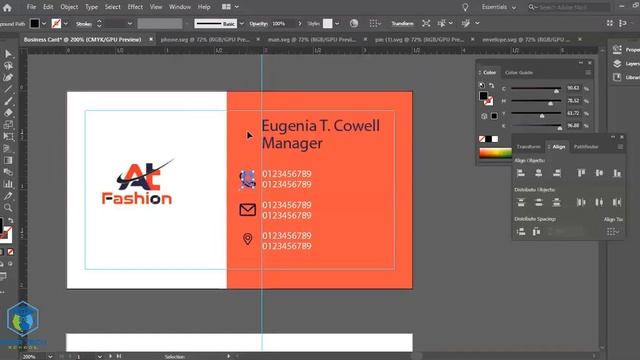The width and height of the screenshot is (640, 360).
Task: Switch to the envelope.svg document tab
Action: tap(526, 40)
